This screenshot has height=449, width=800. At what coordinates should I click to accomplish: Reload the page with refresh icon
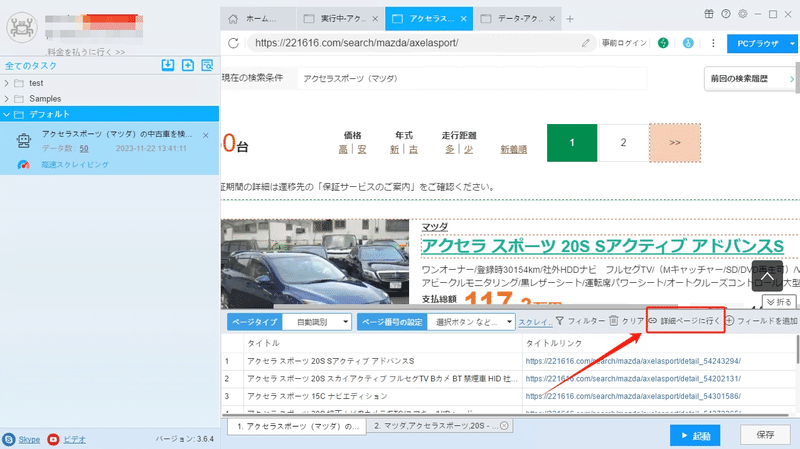233,43
